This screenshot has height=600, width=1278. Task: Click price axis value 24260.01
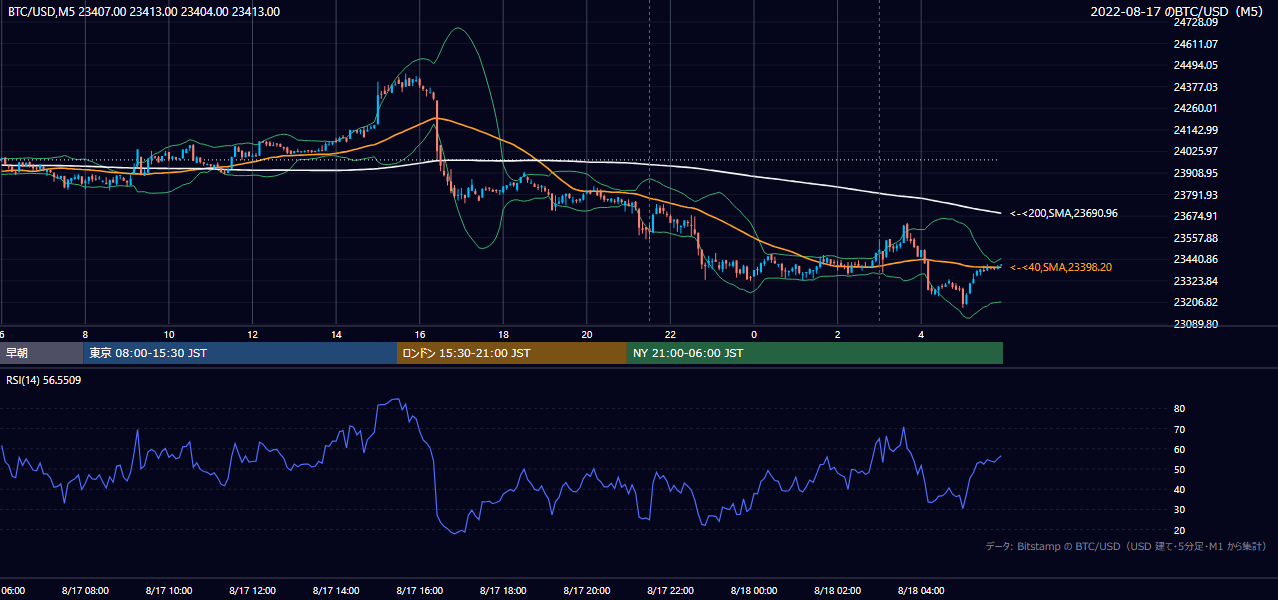pos(1196,108)
